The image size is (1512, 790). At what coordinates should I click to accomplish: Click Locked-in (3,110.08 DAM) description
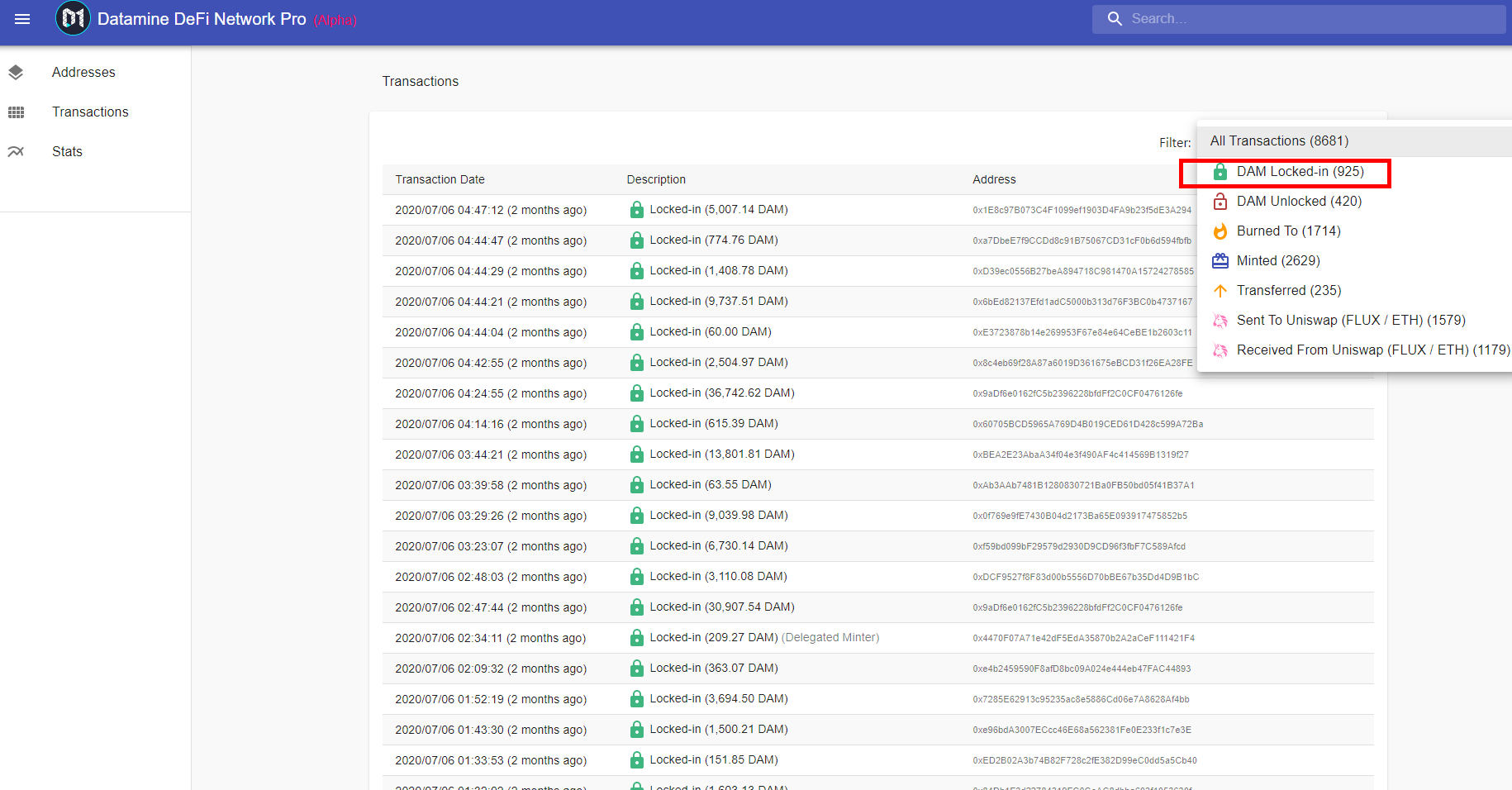click(718, 577)
